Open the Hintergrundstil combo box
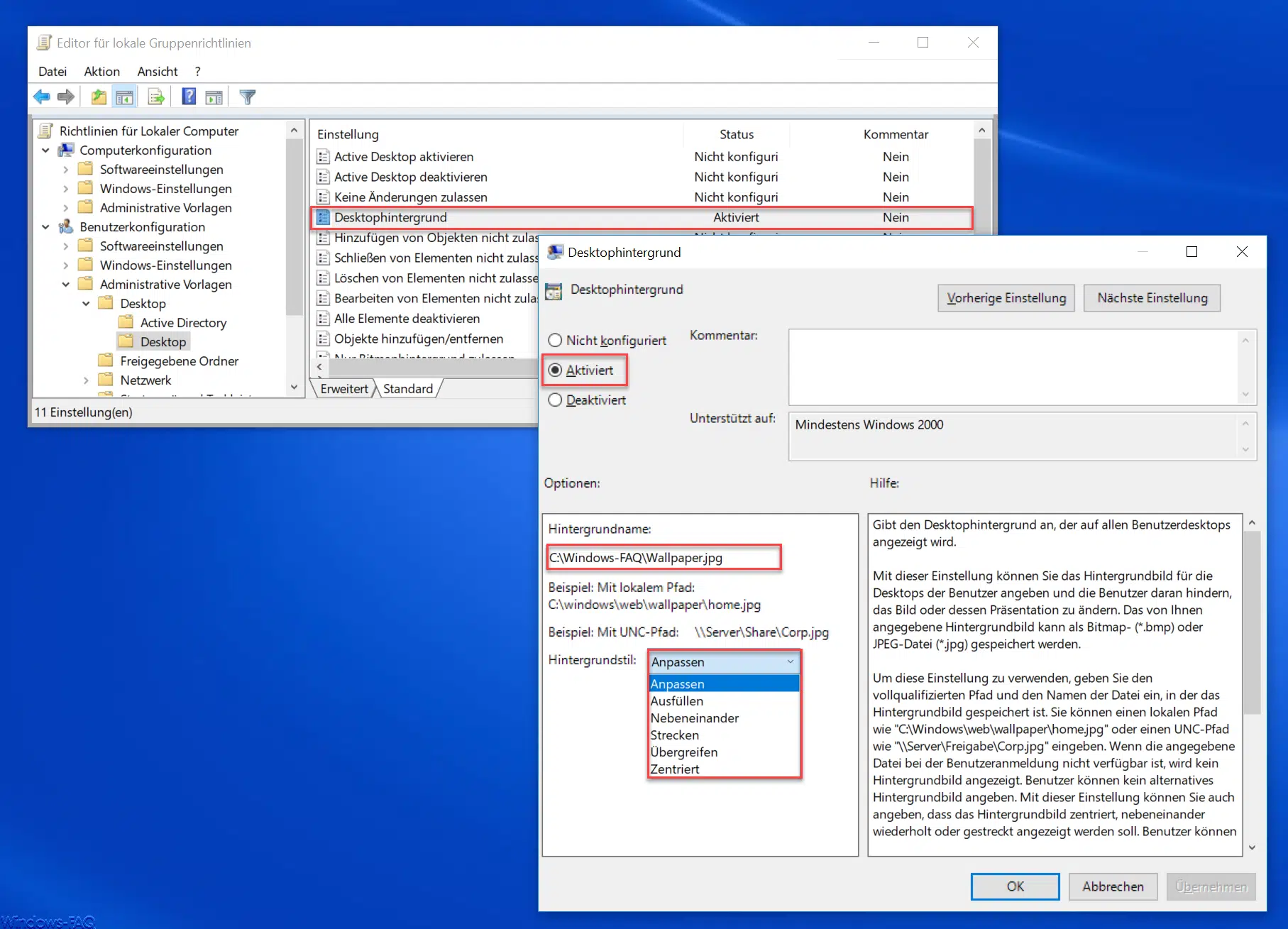Screen dimensions: 1288x929 pyautogui.click(x=725, y=661)
